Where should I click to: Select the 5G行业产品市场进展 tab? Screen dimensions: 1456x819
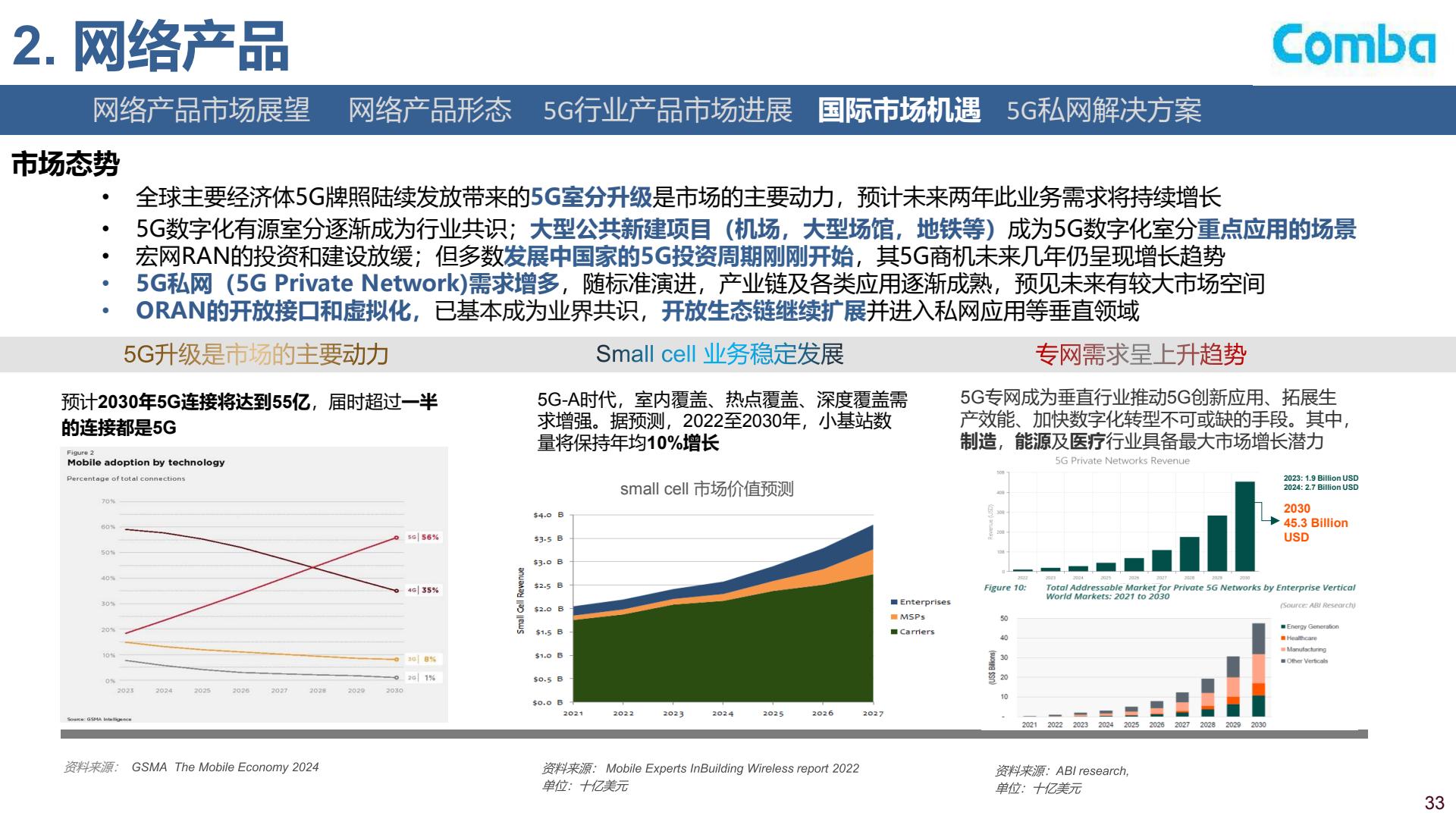[x=667, y=111]
